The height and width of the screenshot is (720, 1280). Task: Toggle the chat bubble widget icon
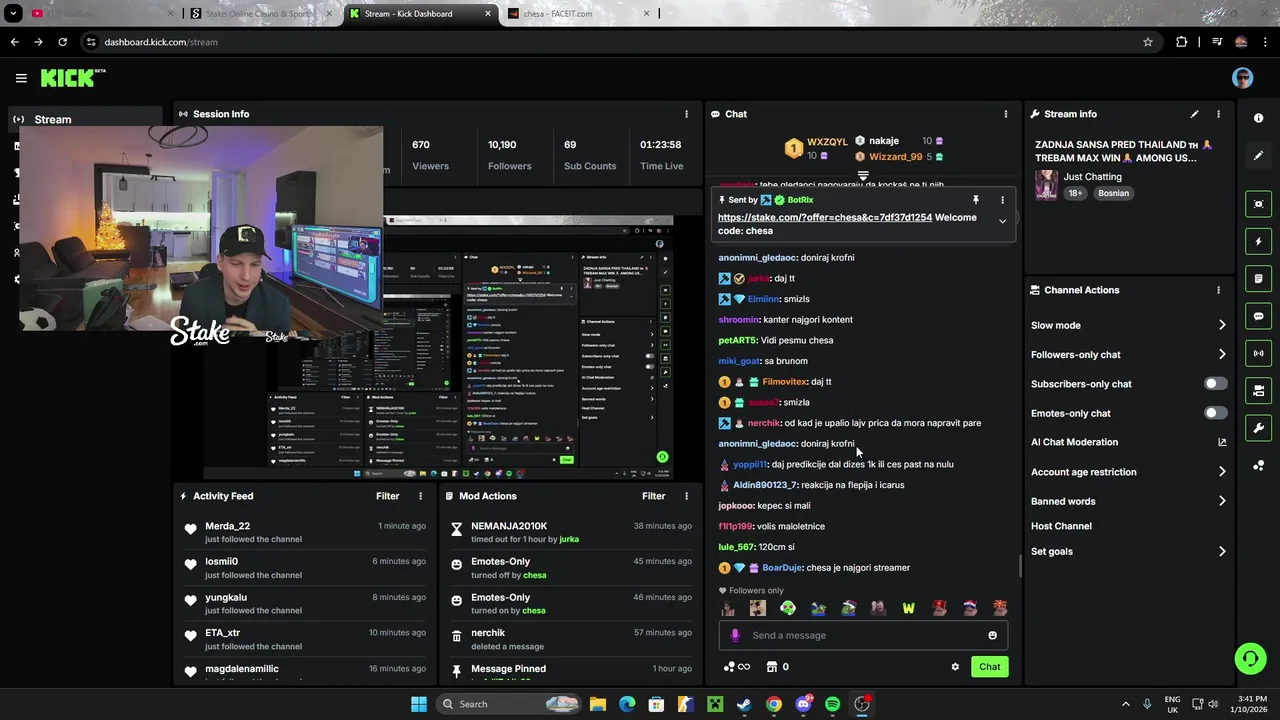(1258, 316)
